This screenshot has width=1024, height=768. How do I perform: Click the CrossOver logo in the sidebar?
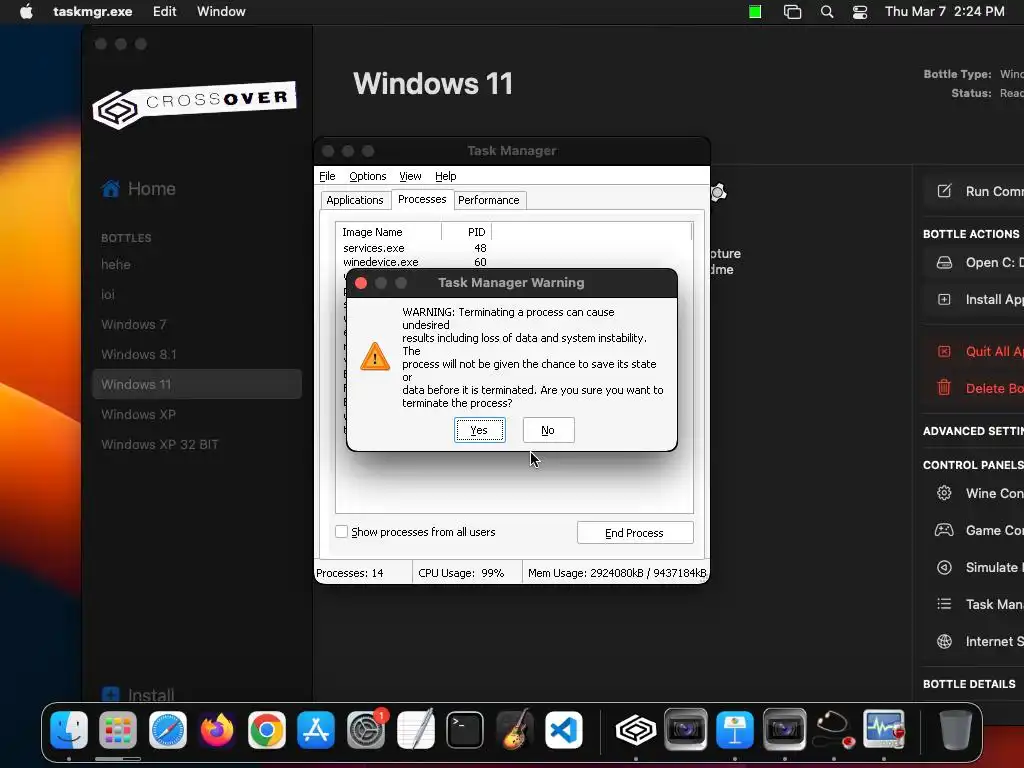coord(195,104)
